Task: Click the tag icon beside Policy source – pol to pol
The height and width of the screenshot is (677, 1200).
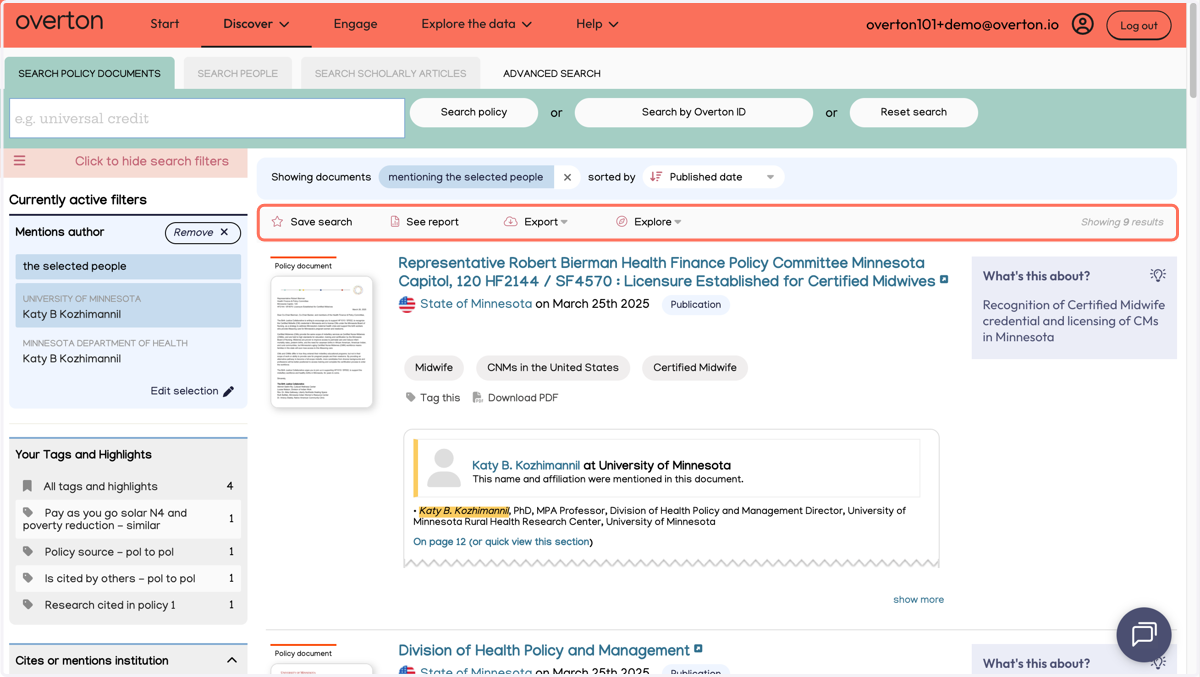Action: (28, 552)
